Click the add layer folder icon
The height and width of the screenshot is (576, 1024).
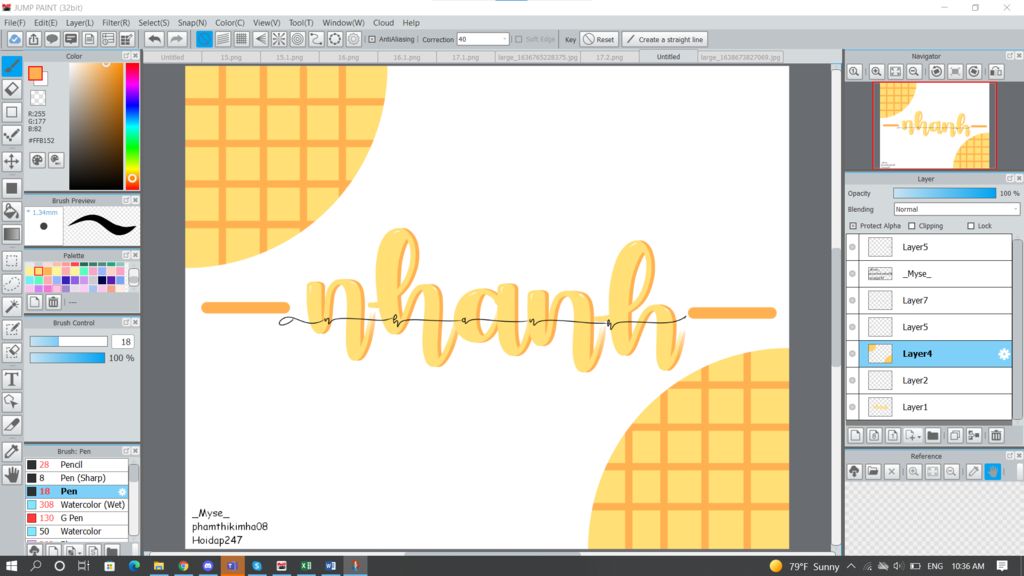933,436
